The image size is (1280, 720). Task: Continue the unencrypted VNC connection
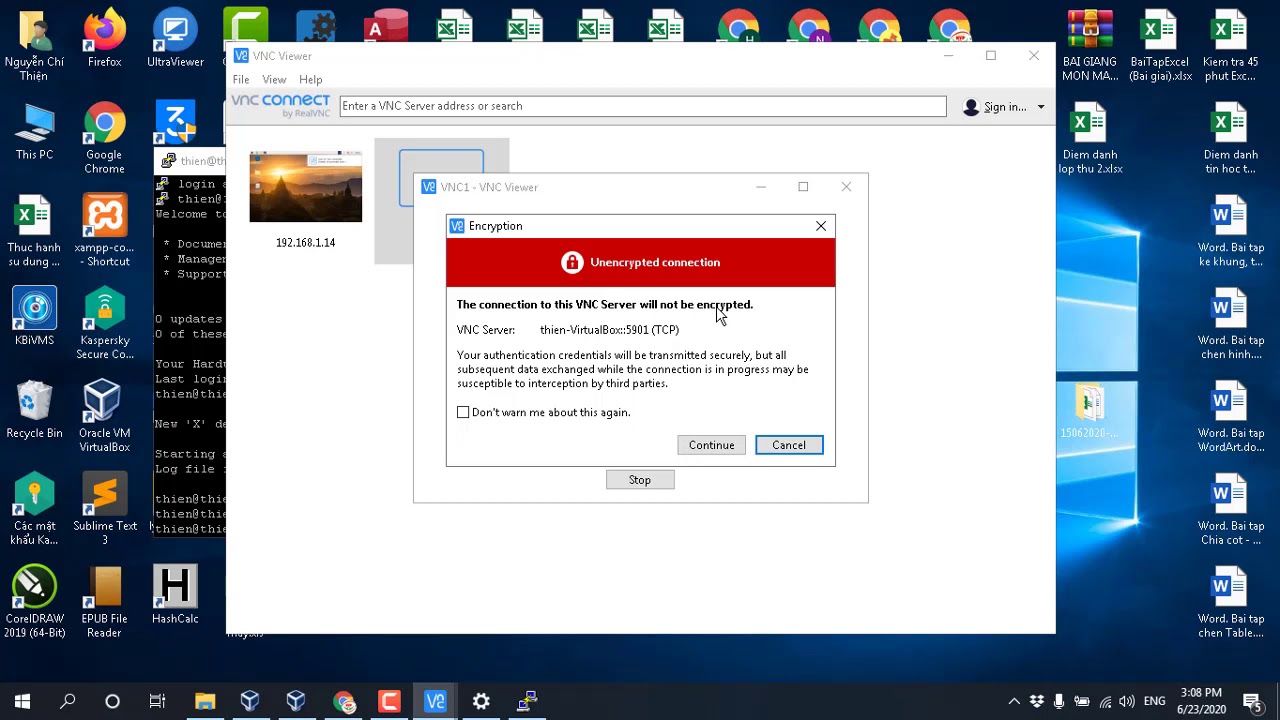(711, 445)
